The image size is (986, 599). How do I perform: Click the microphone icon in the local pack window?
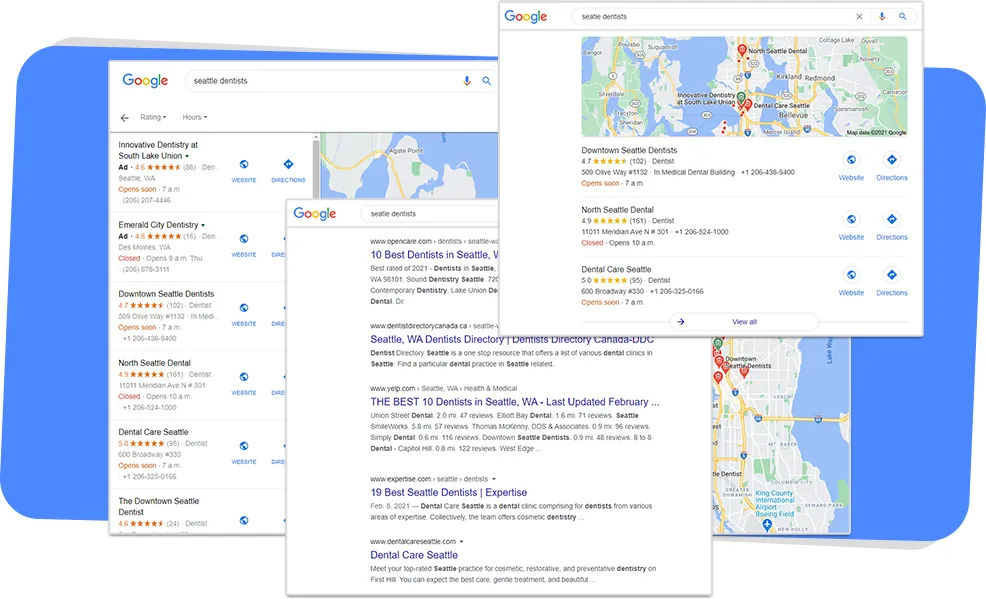click(882, 17)
